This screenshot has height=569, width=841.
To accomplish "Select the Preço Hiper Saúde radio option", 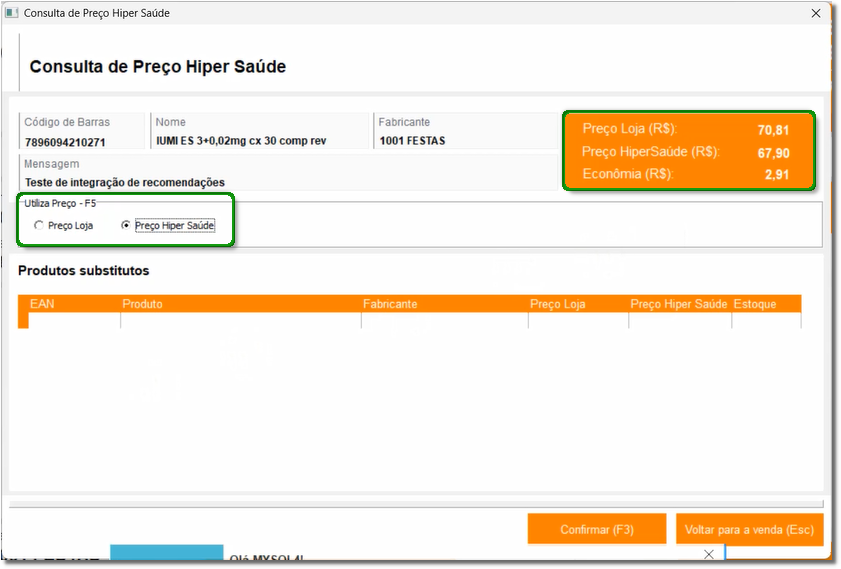I will [x=168, y=226].
